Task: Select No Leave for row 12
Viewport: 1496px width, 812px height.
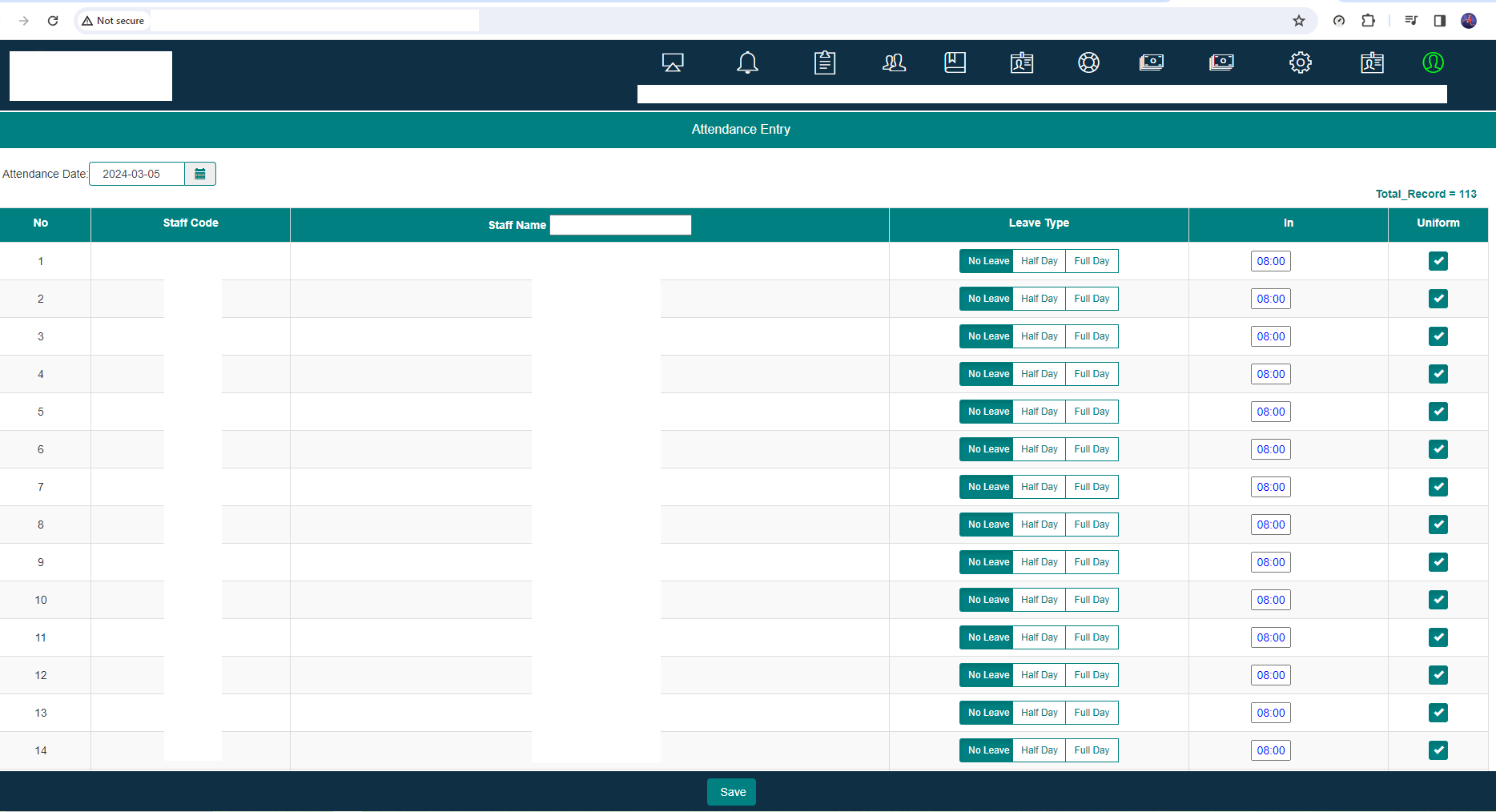Action: pos(987,675)
